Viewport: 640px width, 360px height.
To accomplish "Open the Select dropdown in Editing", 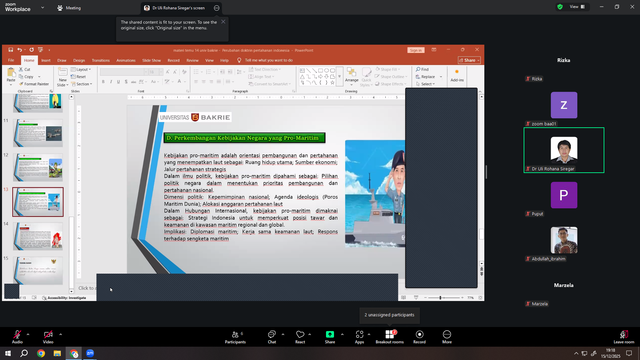I will click(x=426, y=84).
